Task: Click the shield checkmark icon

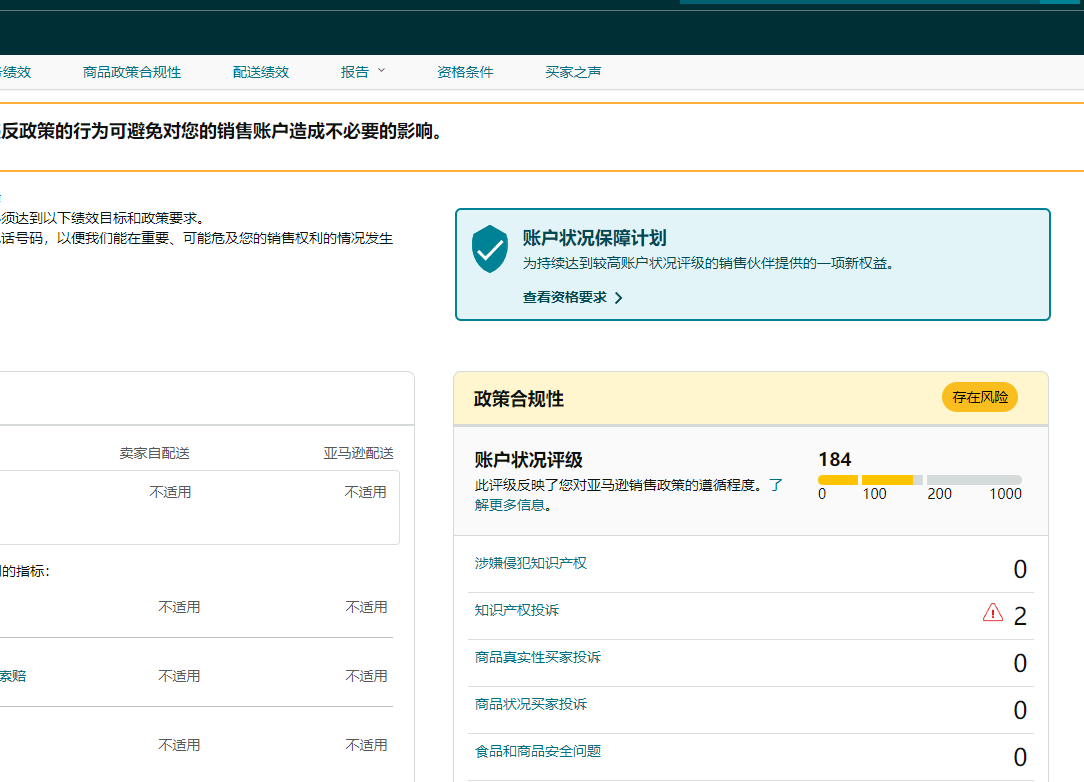Action: point(490,248)
